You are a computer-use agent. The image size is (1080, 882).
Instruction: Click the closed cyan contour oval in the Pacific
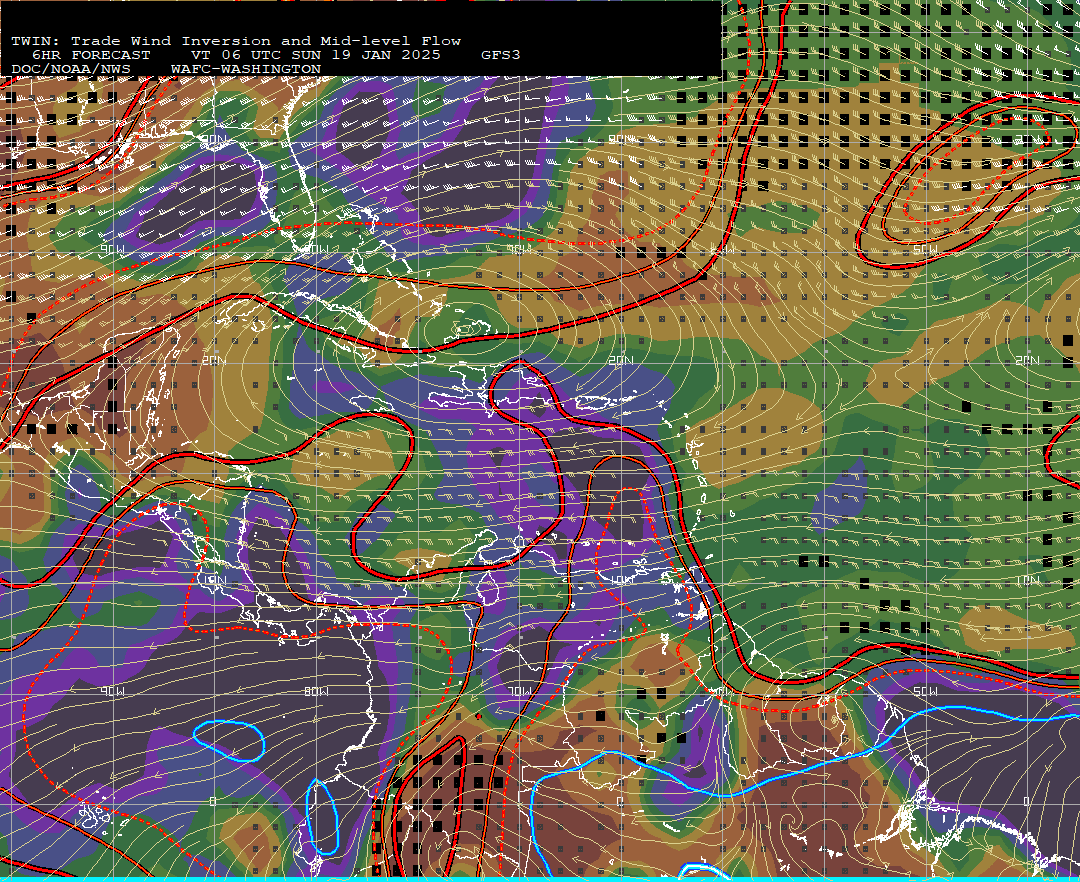pos(229,740)
